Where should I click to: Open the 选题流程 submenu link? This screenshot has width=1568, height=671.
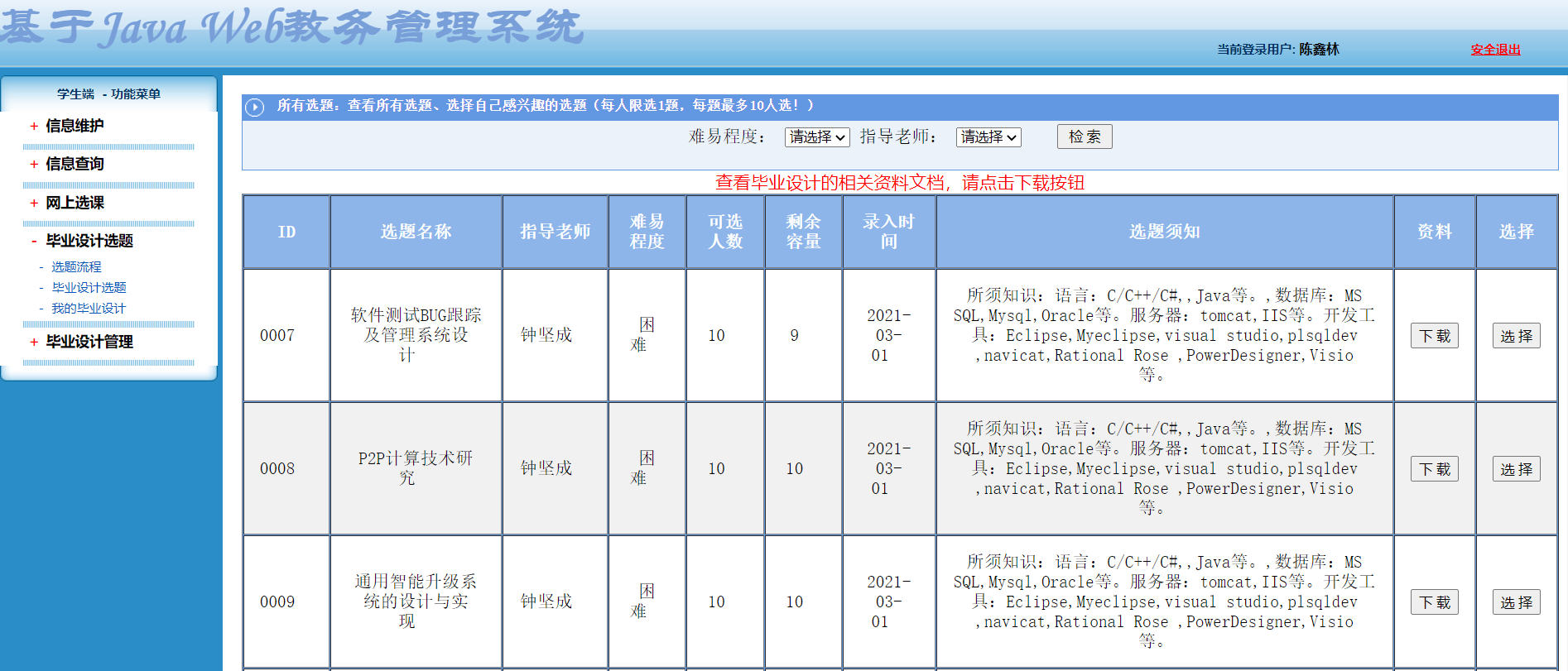coord(76,267)
